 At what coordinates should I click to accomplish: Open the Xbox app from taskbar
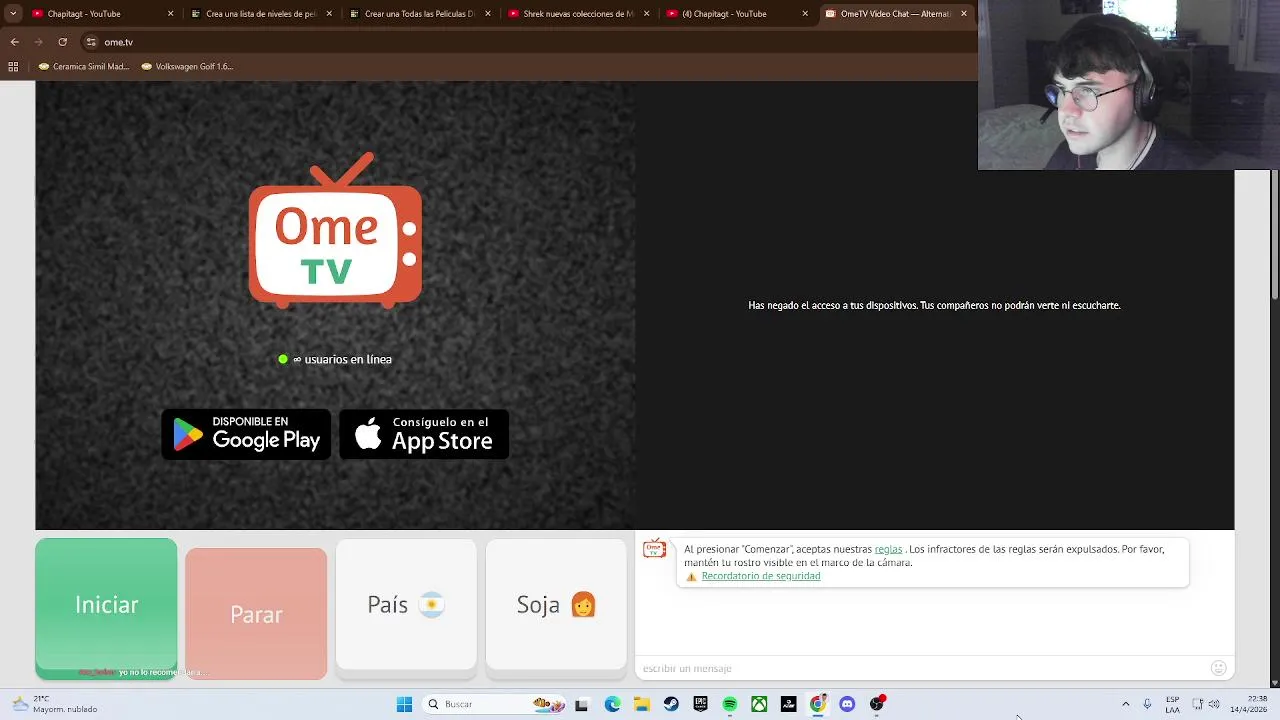760,704
